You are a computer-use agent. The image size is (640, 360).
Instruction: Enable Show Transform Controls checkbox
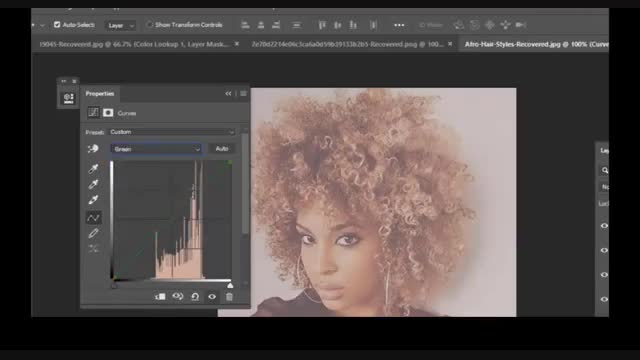pos(149,25)
